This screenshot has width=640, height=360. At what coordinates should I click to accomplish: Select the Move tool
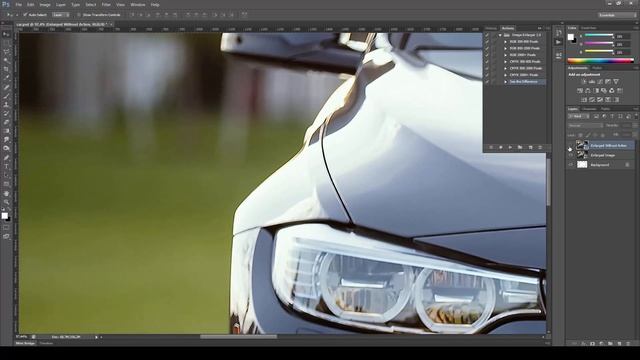coord(6,35)
